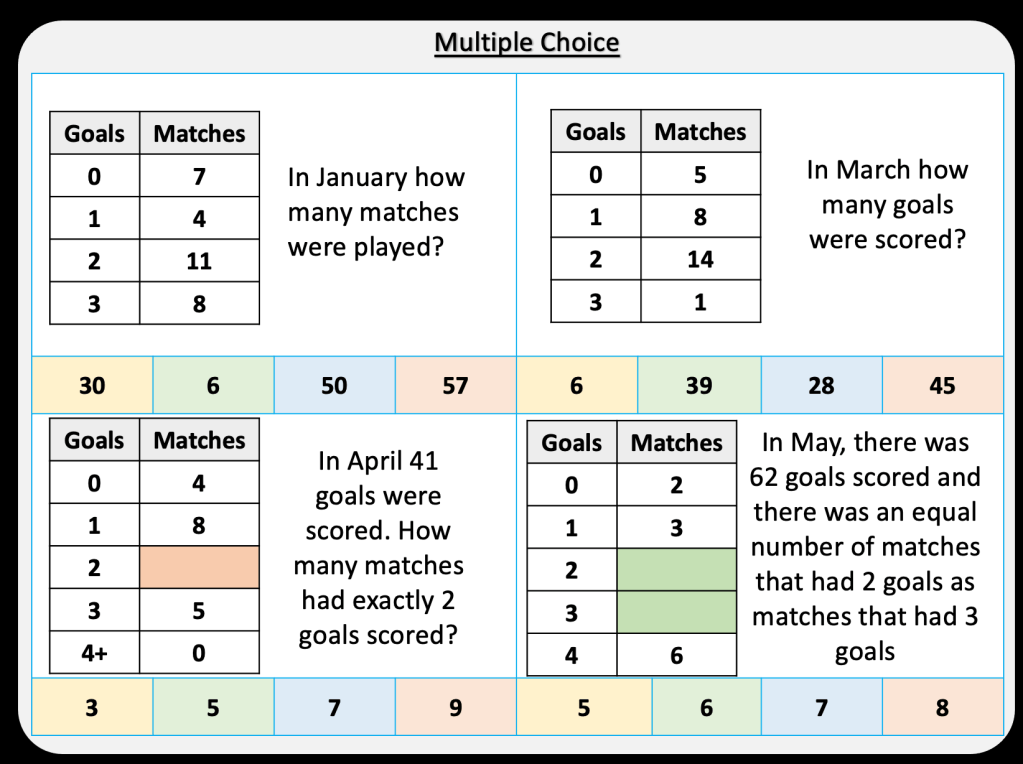The image size is (1023, 764).
Task: Select answer 30 for the January question
Action: pos(92,385)
